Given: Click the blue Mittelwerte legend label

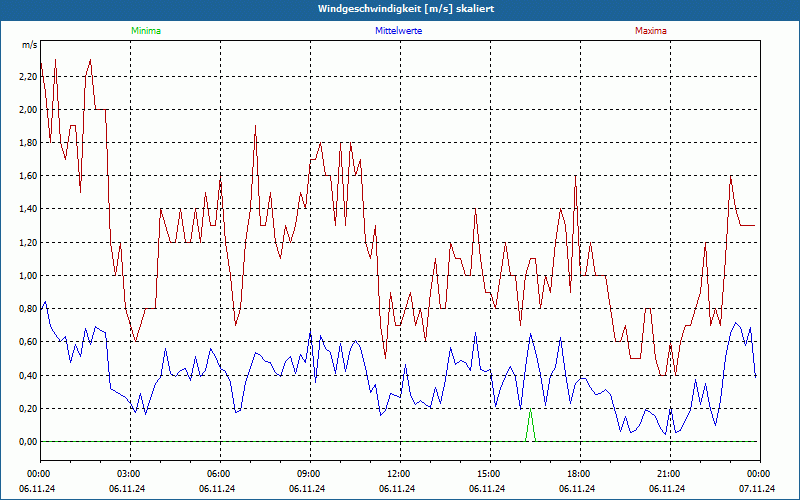Looking at the screenshot, I should (398, 31).
